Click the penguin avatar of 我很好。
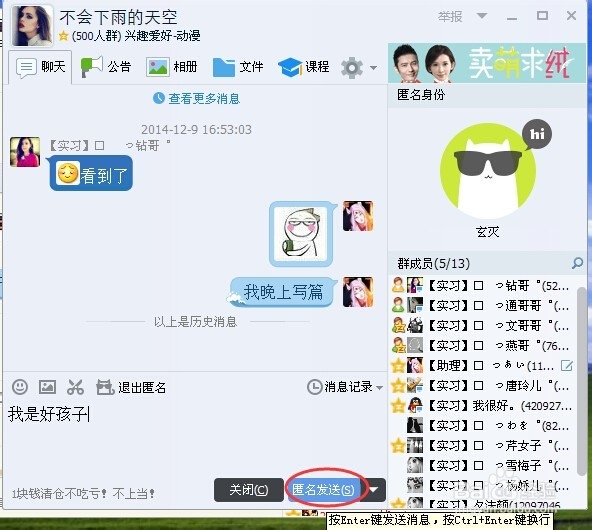 (415, 405)
